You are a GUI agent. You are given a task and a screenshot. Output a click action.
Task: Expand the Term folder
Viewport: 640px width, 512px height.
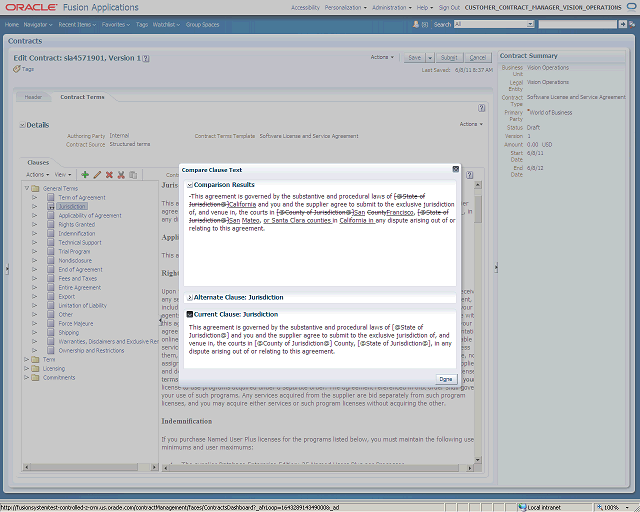pos(27,359)
